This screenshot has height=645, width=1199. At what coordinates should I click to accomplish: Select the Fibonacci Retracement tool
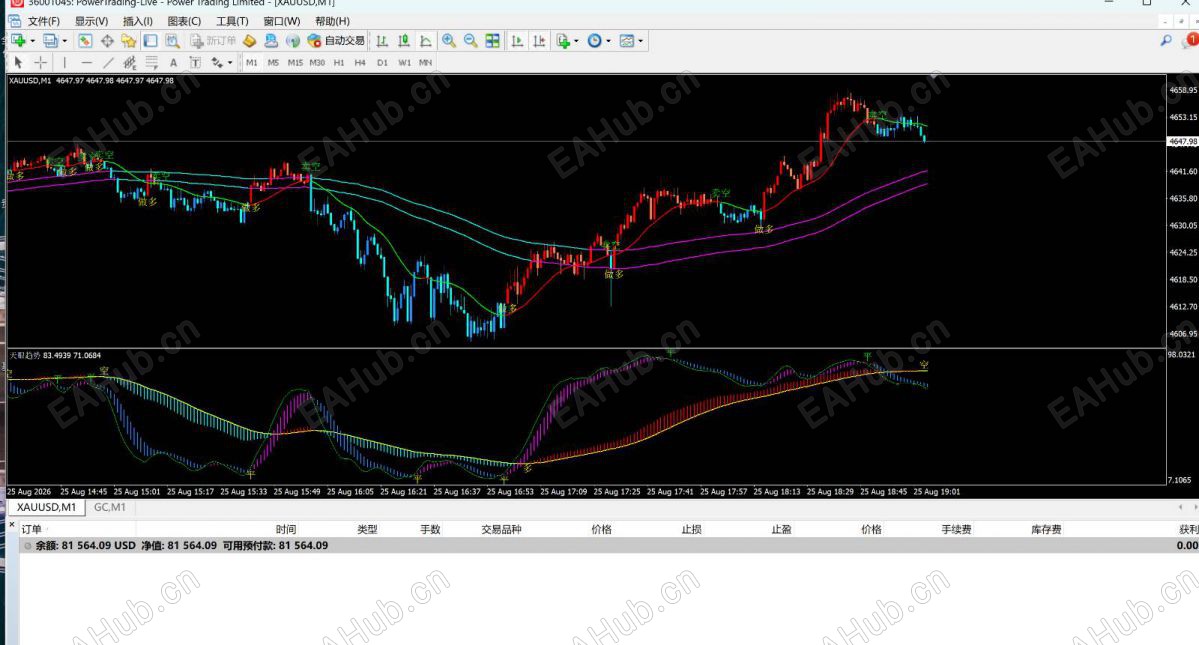click(151, 63)
